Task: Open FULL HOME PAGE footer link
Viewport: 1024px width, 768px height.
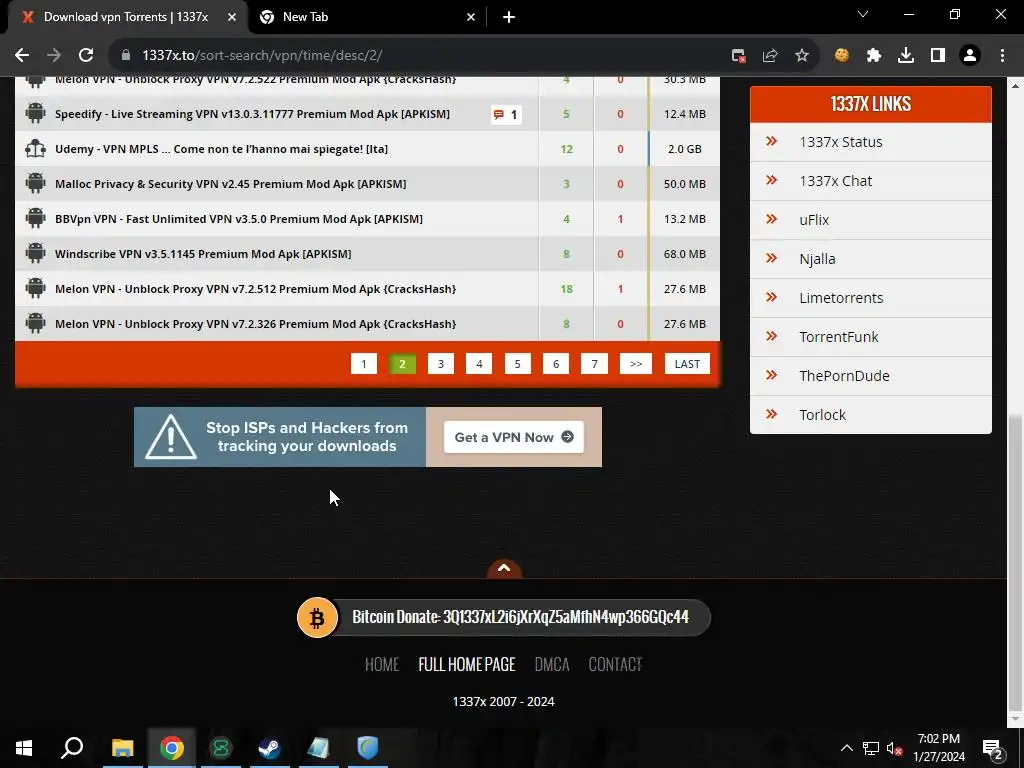Action: coord(466,664)
